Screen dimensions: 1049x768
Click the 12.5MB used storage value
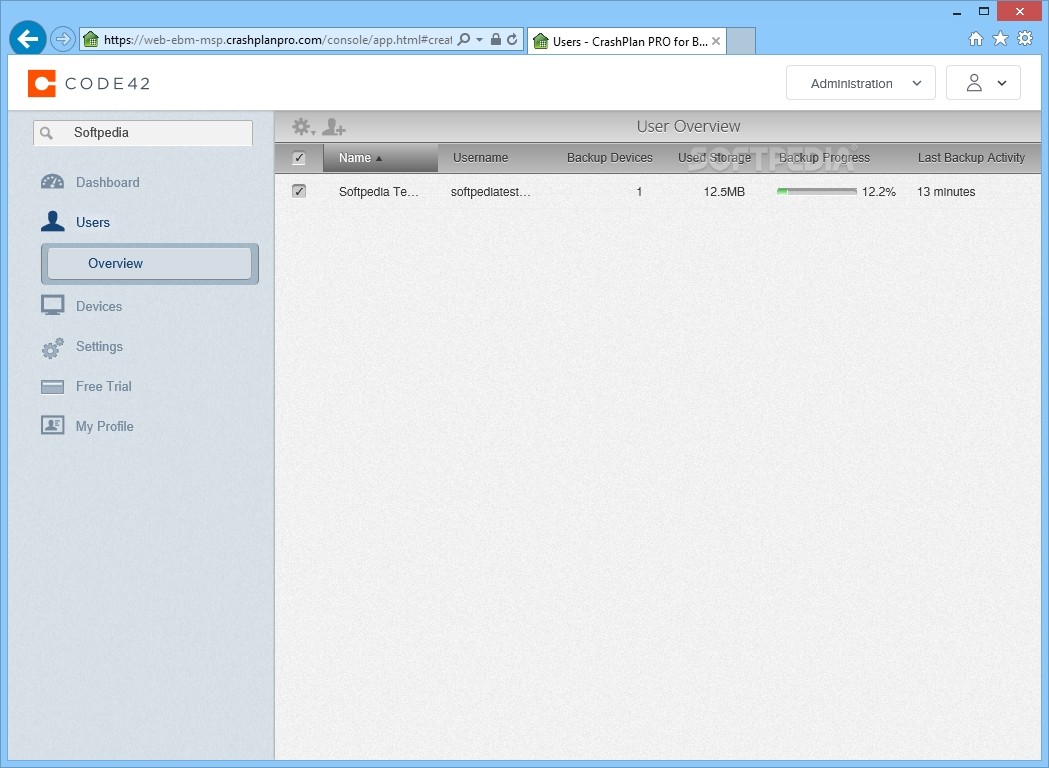pos(724,192)
